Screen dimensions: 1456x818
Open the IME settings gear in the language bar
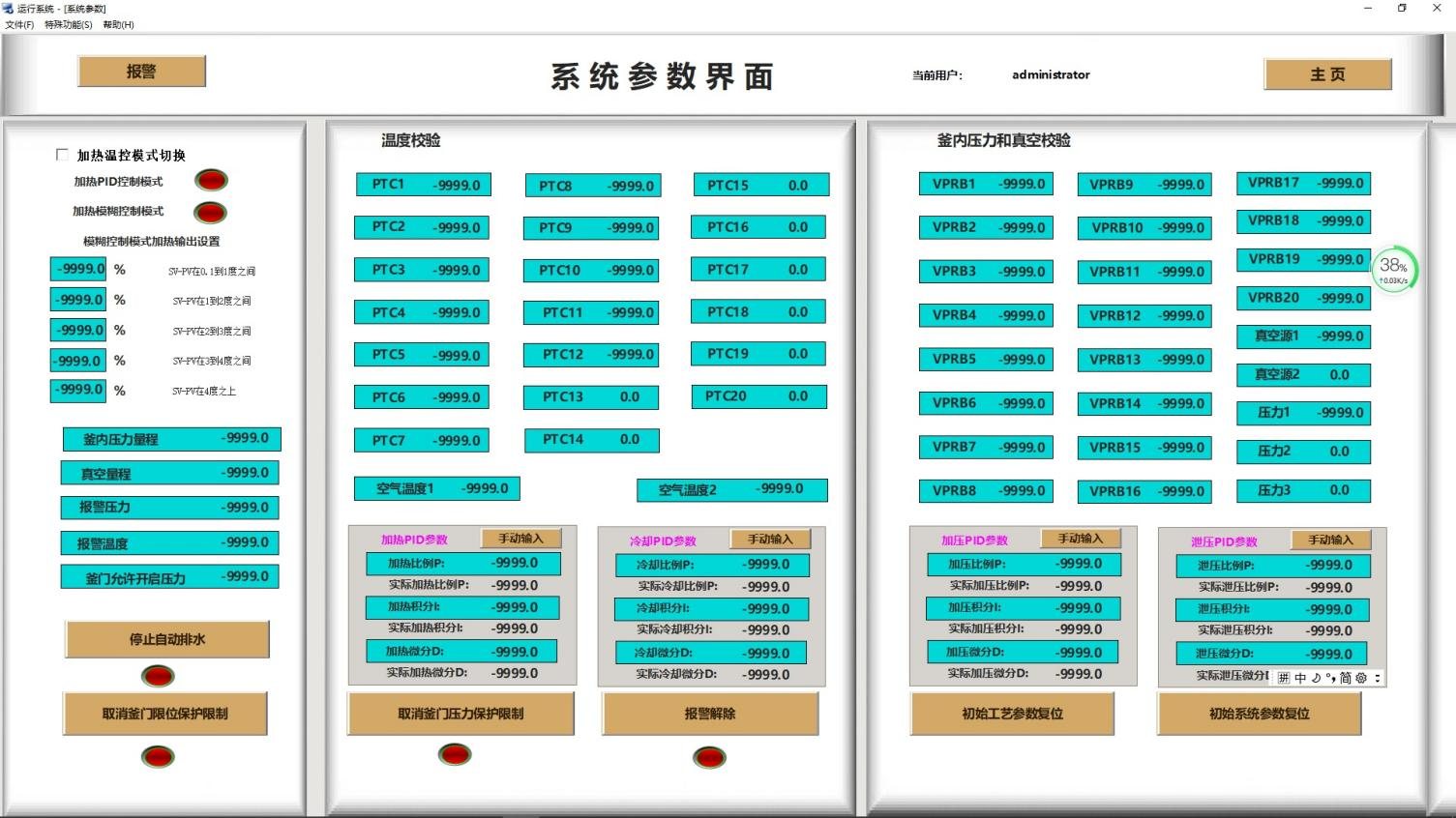pos(1361,679)
